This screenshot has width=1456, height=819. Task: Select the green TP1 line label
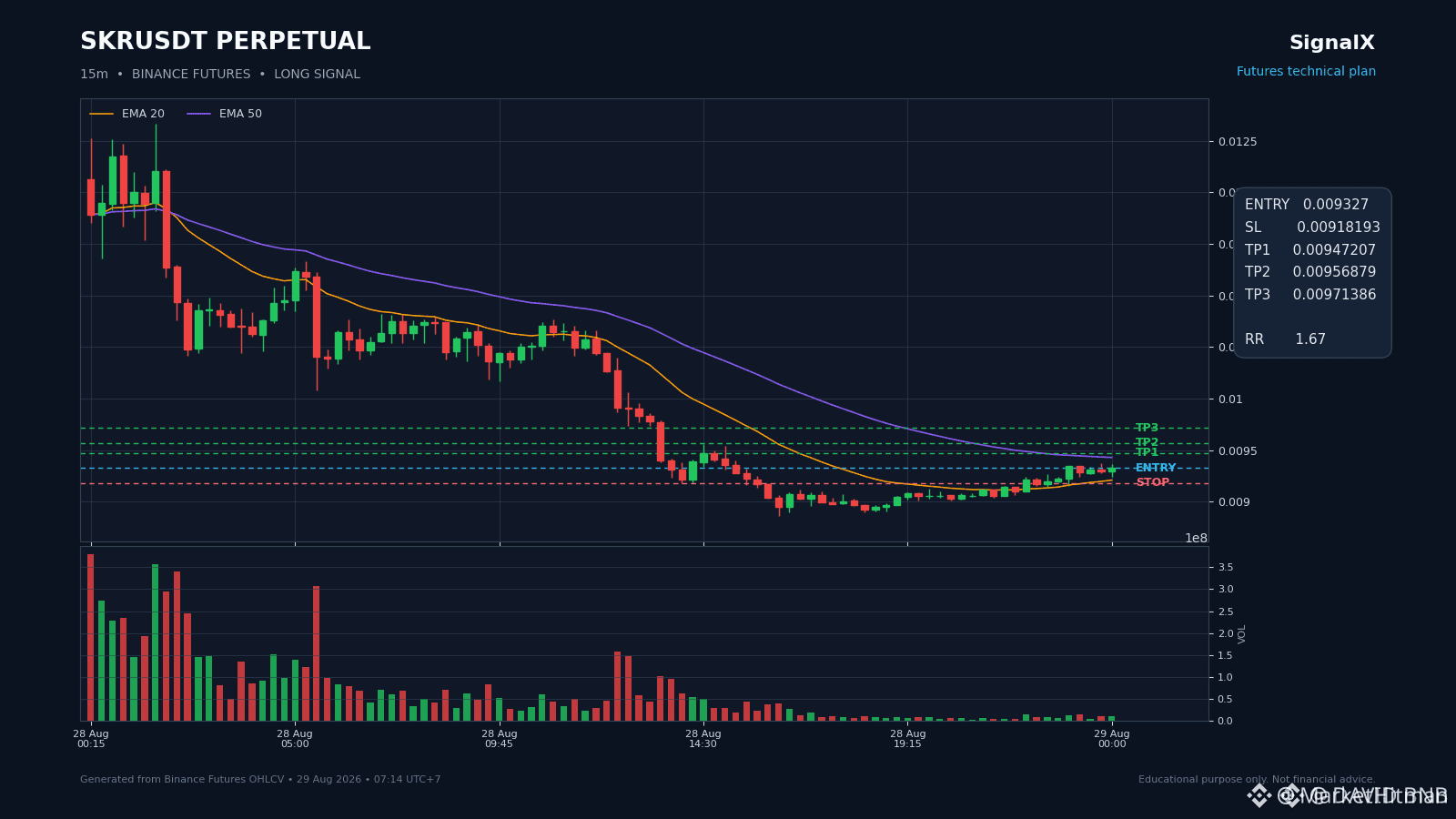[x=1147, y=452]
